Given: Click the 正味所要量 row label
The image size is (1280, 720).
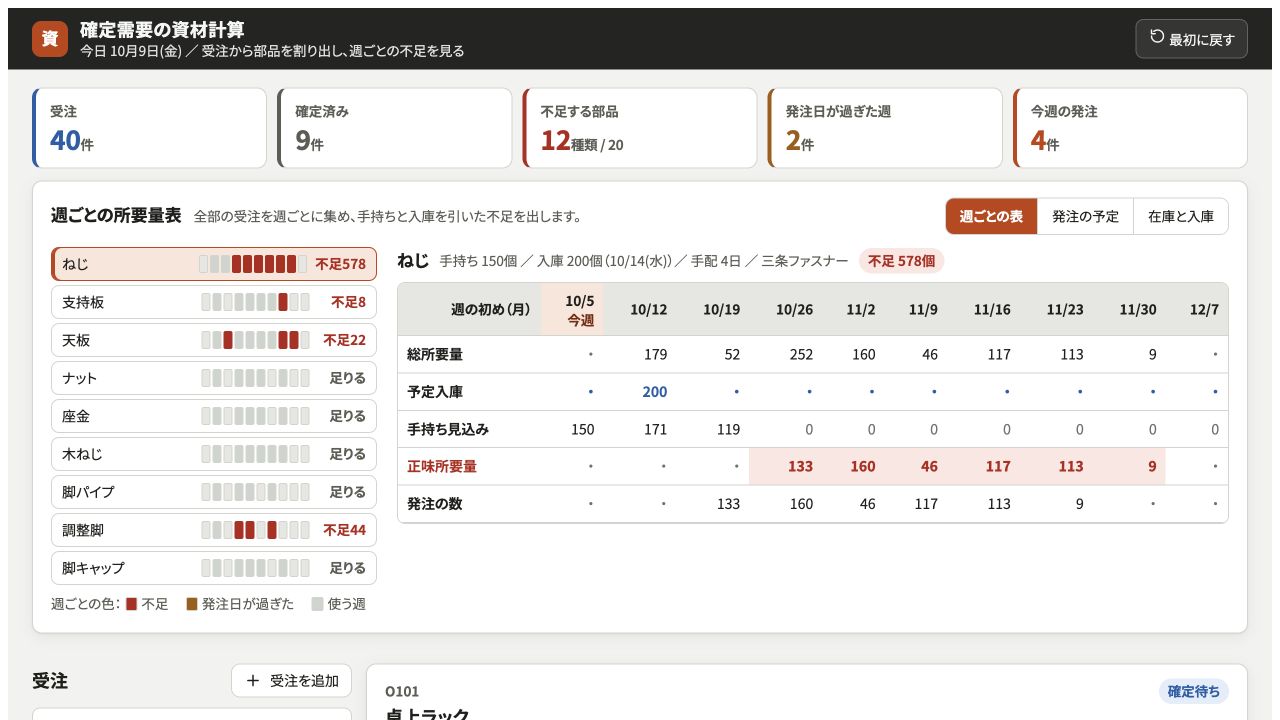Looking at the screenshot, I should tap(442, 466).
